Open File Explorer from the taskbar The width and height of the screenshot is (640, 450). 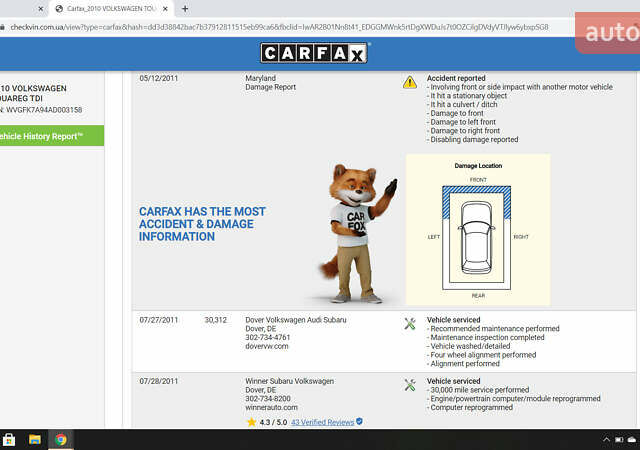(35, 439)
